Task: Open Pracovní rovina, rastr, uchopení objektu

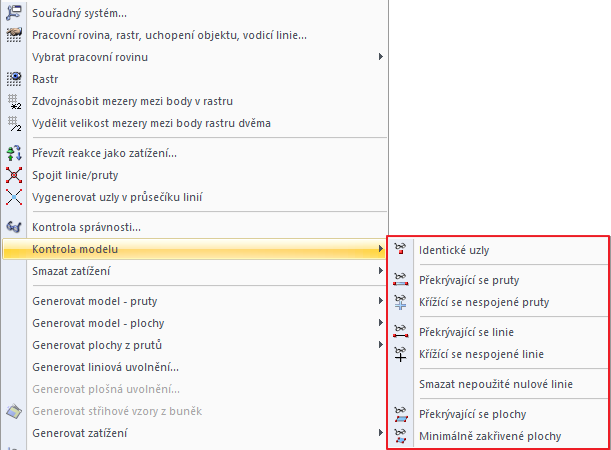Action: coord(170,35)
